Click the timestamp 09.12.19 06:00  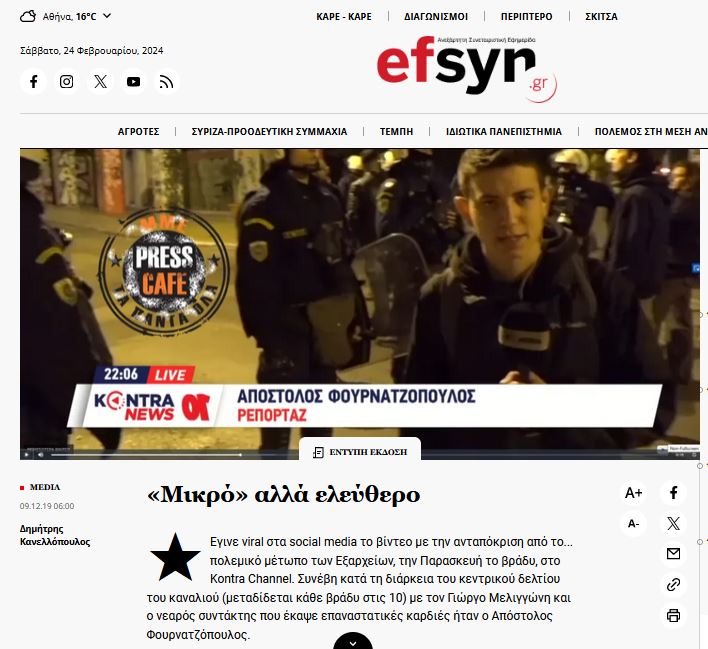pos(47,506)
